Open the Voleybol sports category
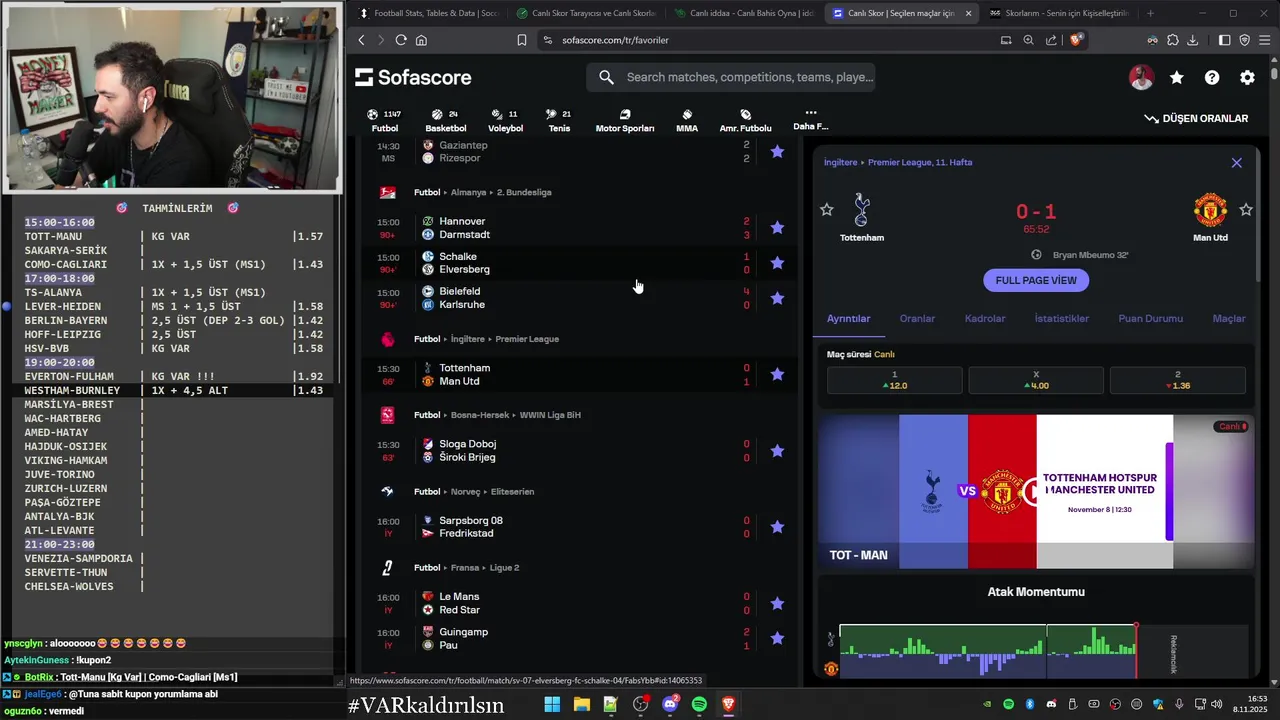1280x720 pixels. [505, 120]
